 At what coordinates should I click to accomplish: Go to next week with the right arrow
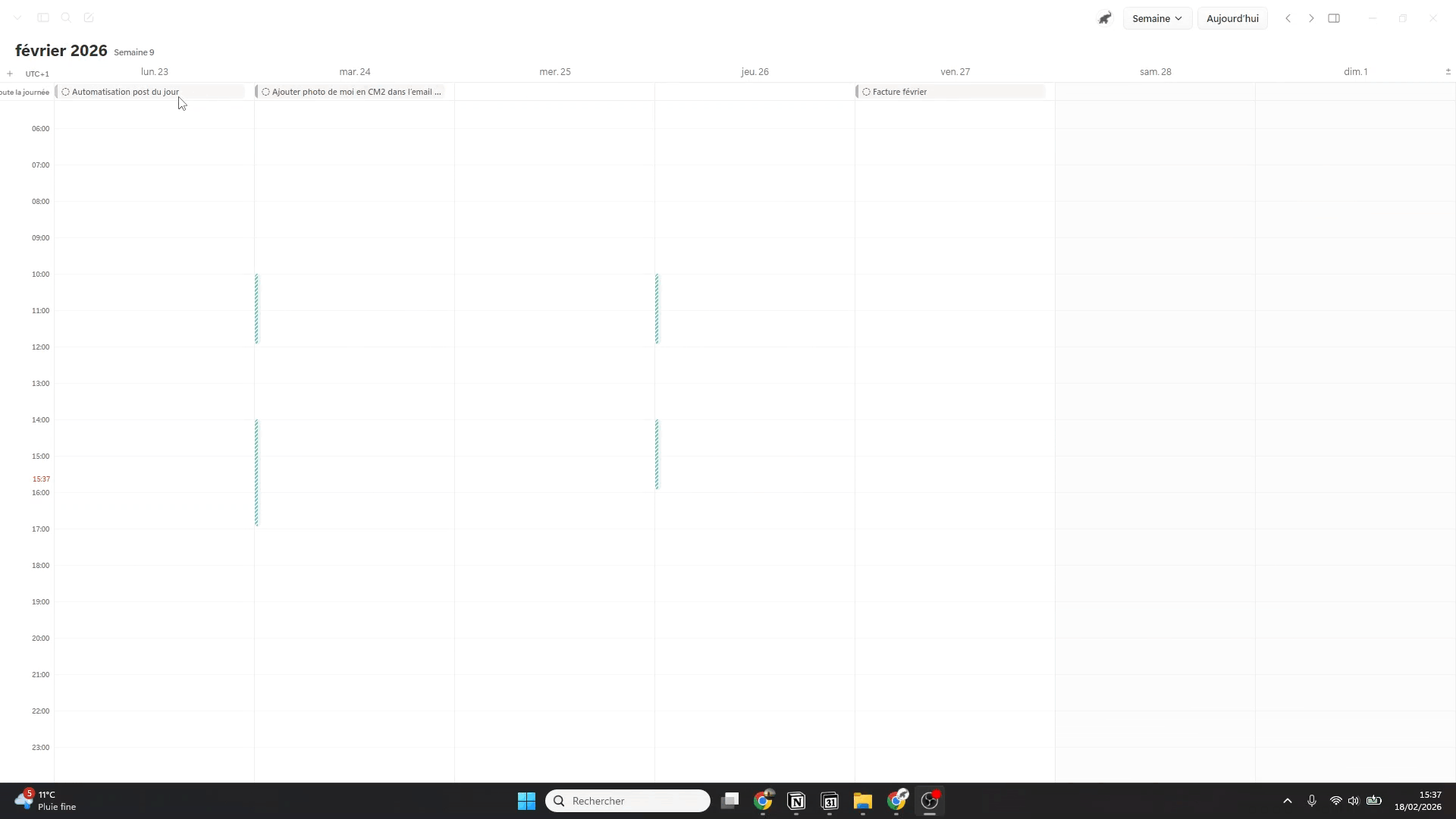tap(1312, 17)
